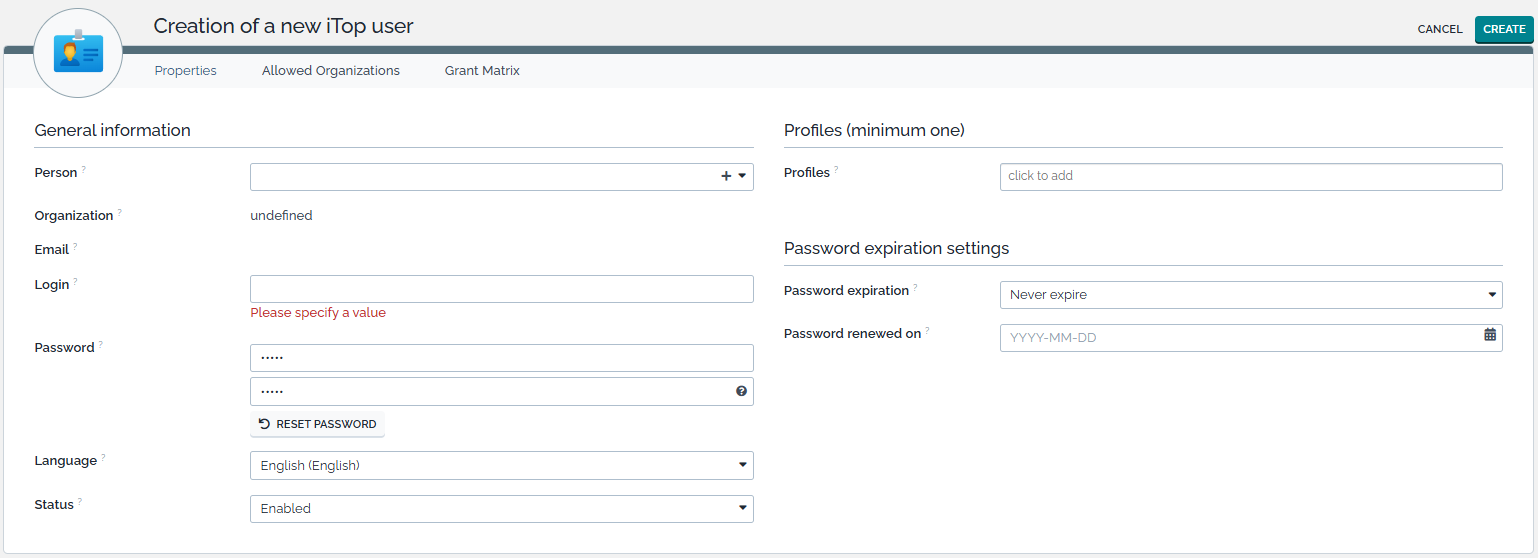This screenshot has width=1538, height=558.
Task: Open the Status dropdown
Action: [501, 508]
